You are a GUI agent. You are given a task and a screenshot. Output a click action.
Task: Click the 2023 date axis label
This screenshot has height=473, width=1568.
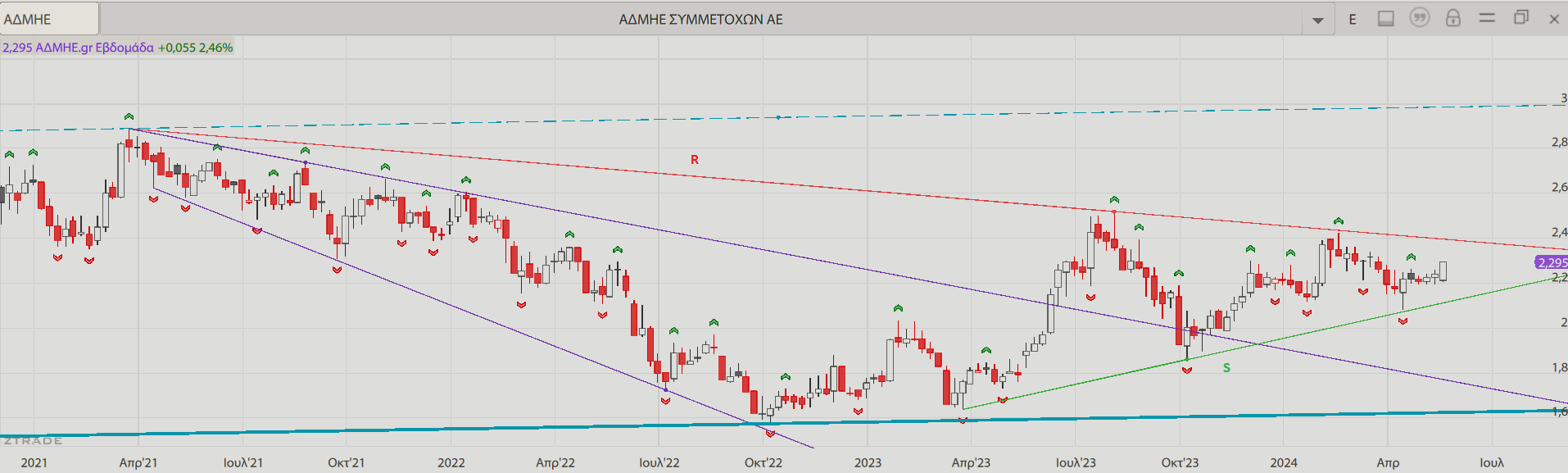868,462
